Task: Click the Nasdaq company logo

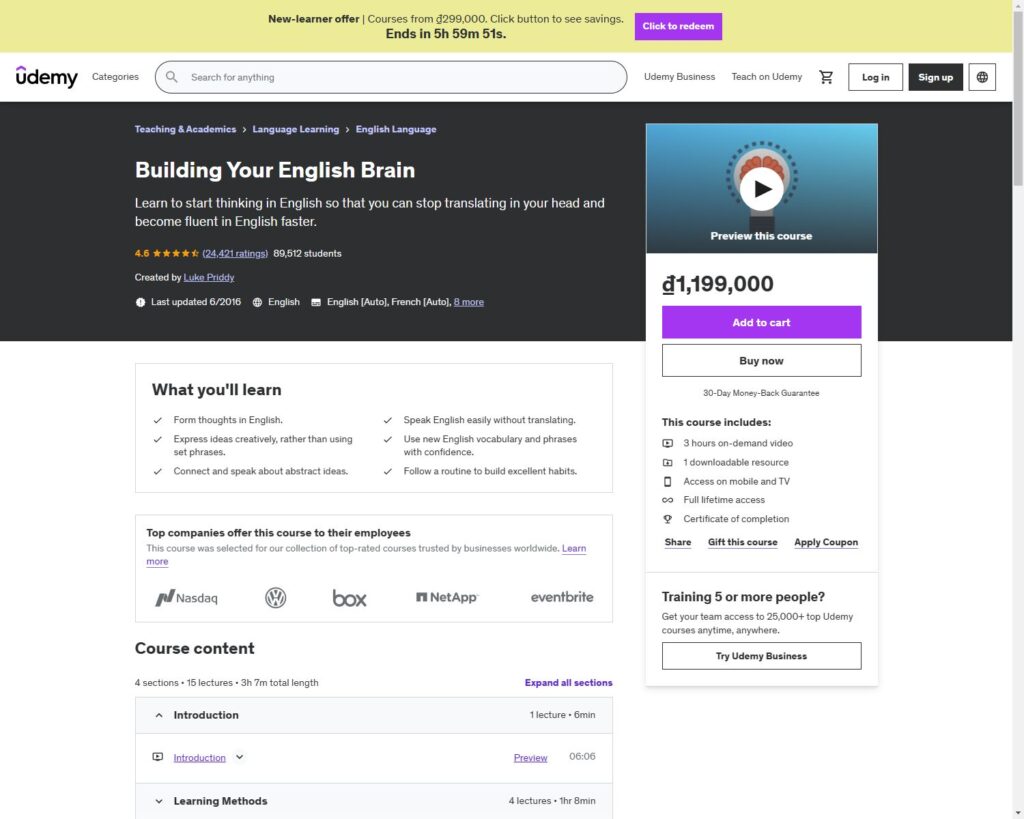Action: [x=186, y=598]
